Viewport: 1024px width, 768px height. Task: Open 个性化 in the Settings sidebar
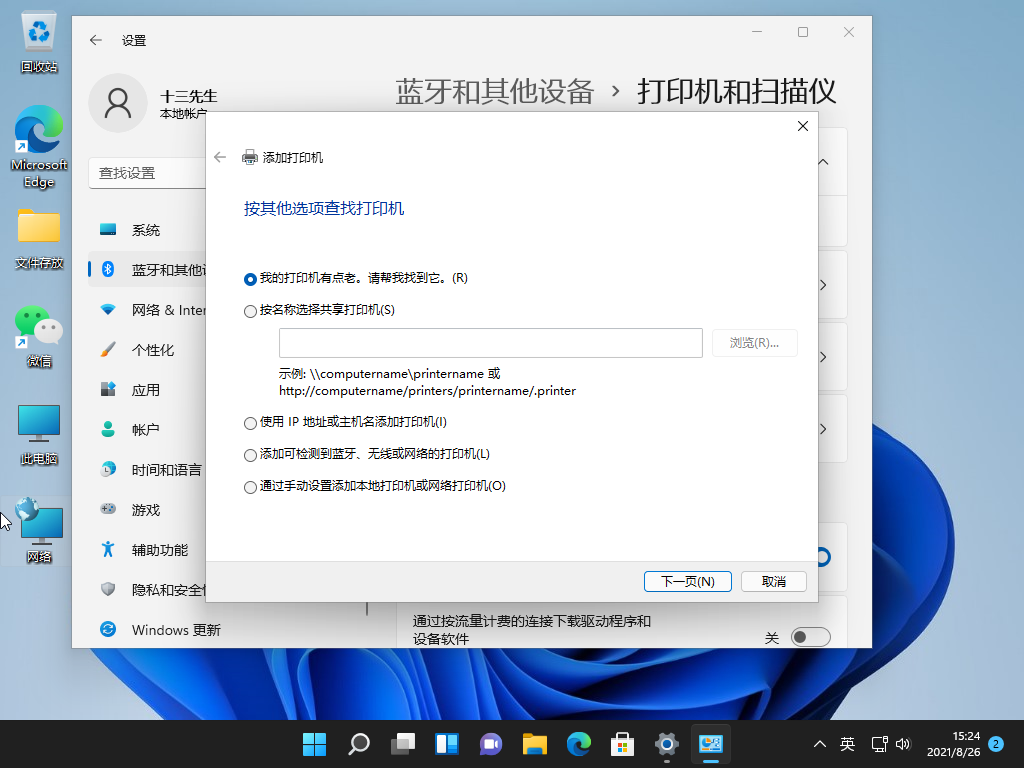153,350
